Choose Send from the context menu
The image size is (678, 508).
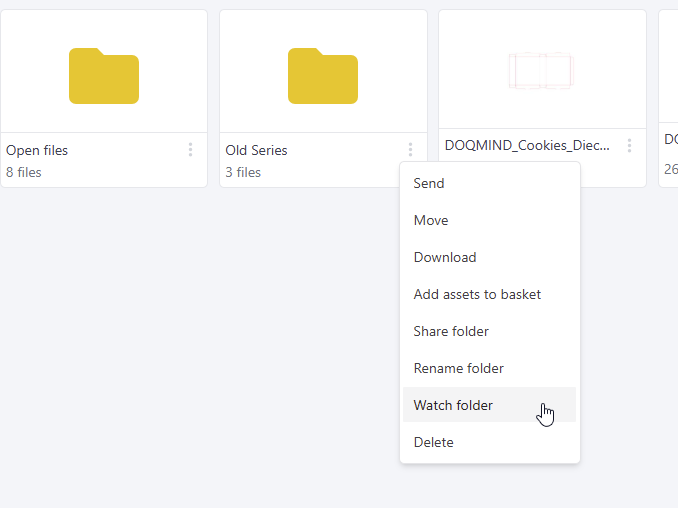(x=489, y=183)
